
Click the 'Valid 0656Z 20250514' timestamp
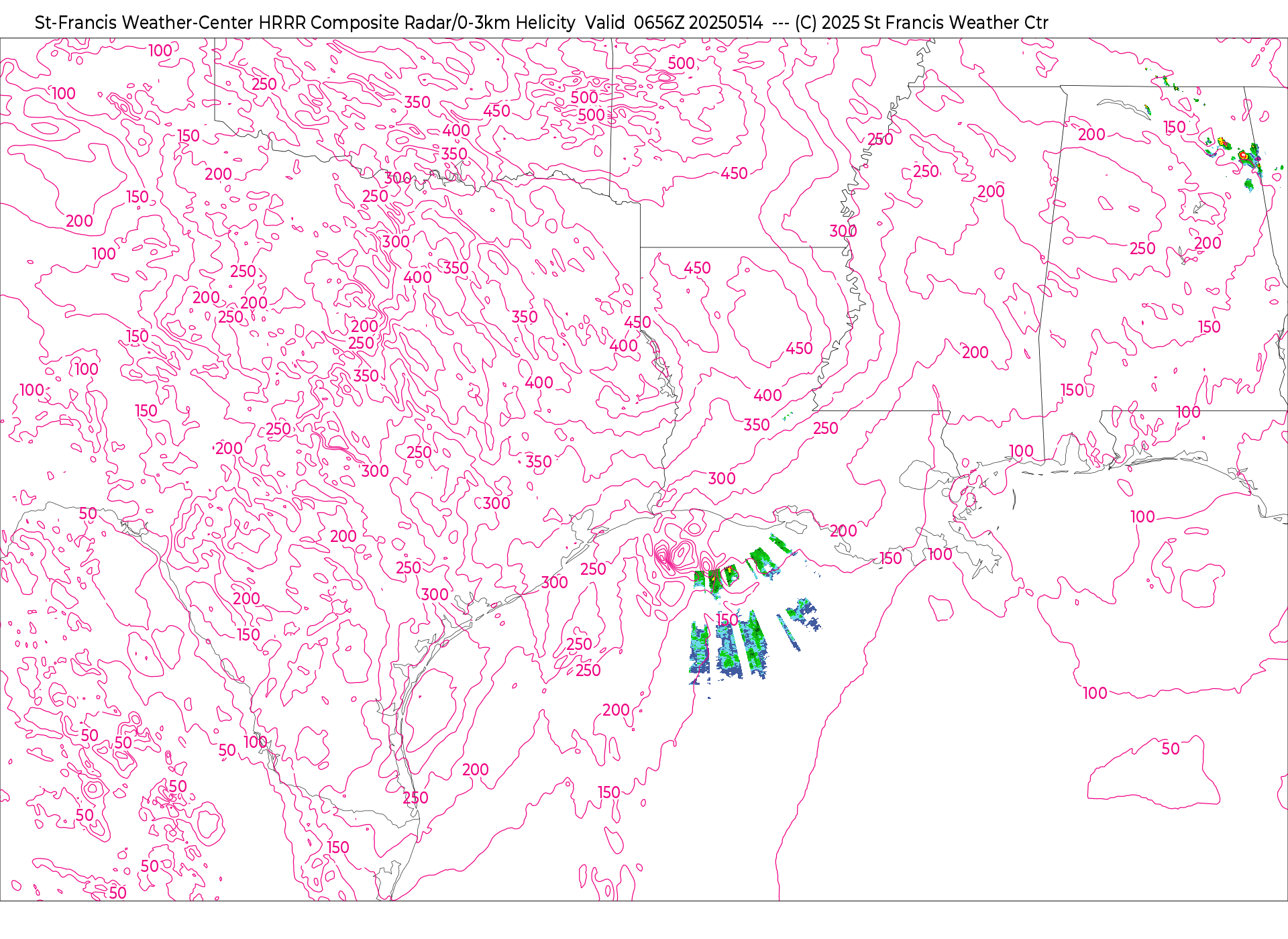coord(674,23)
